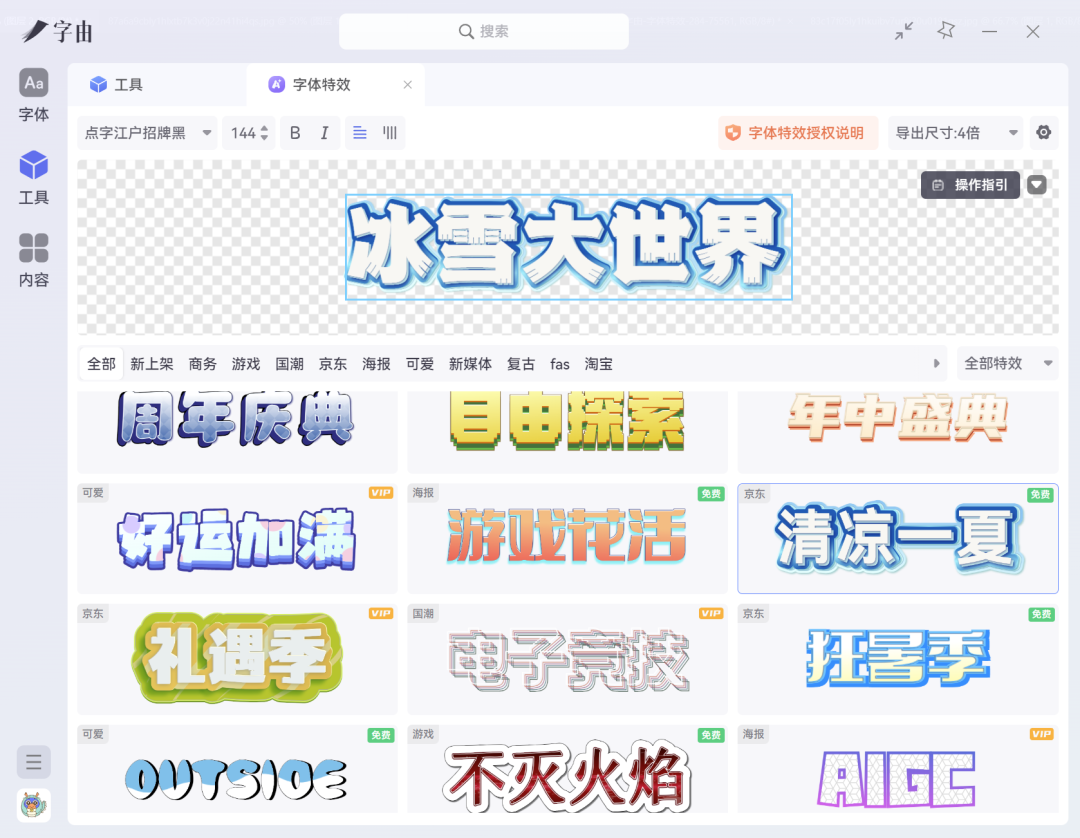
Task: Toggle bold formatting
Action: coord(295,133)
